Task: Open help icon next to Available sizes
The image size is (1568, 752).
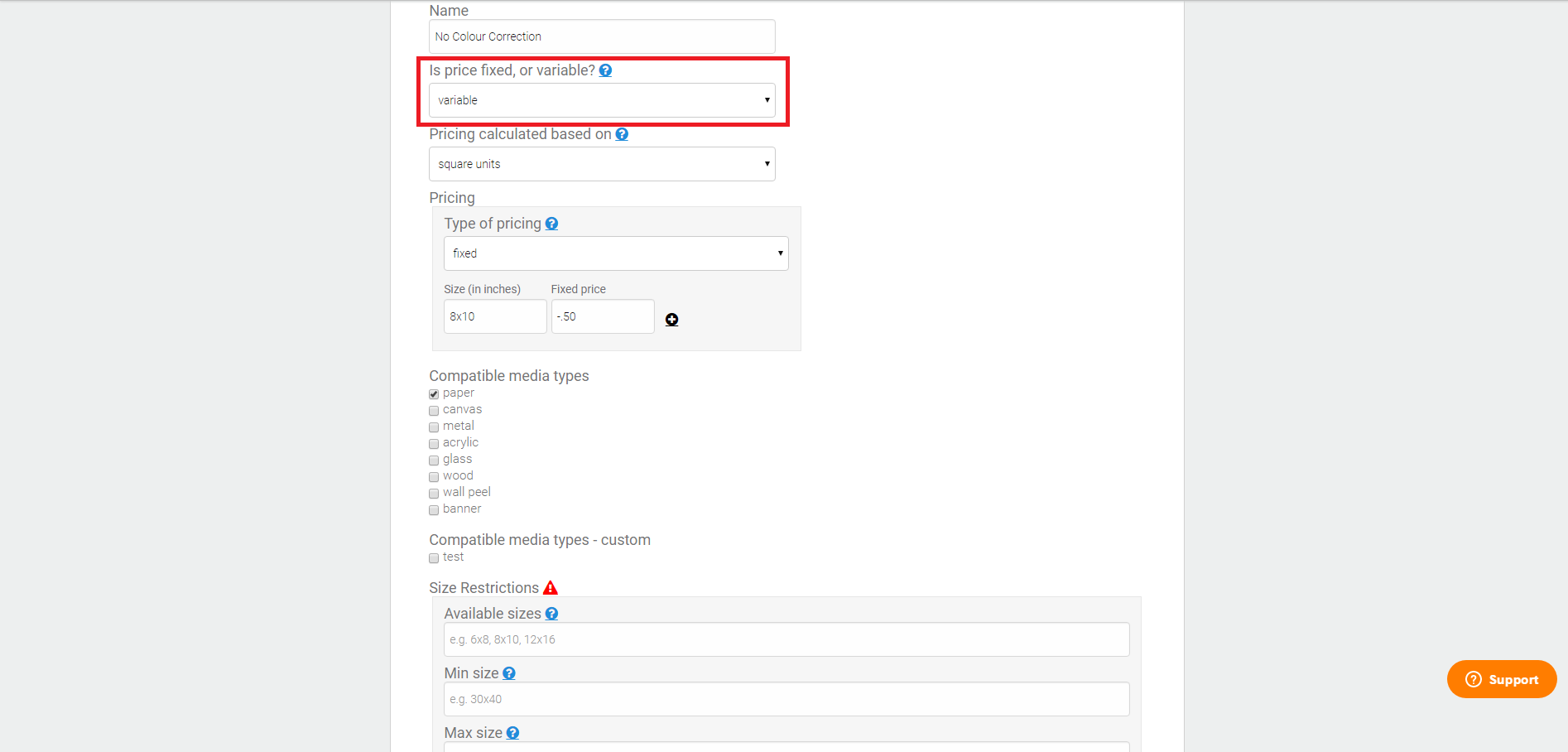Action: [551, 614]
